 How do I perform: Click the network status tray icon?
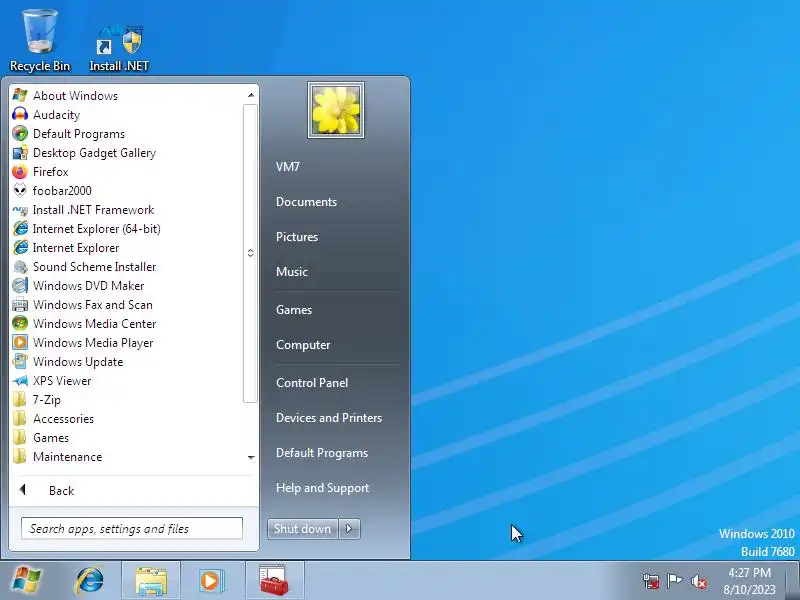pyautogui.click(x=651, y=581)
